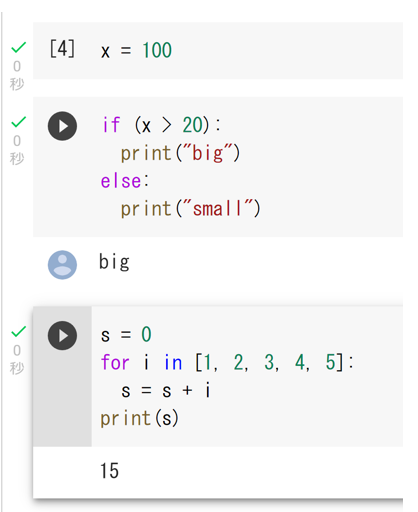Screen dimensions: 418x512
Task: Click the green checkmark beside cell [4]
Action: coord(19,47)
